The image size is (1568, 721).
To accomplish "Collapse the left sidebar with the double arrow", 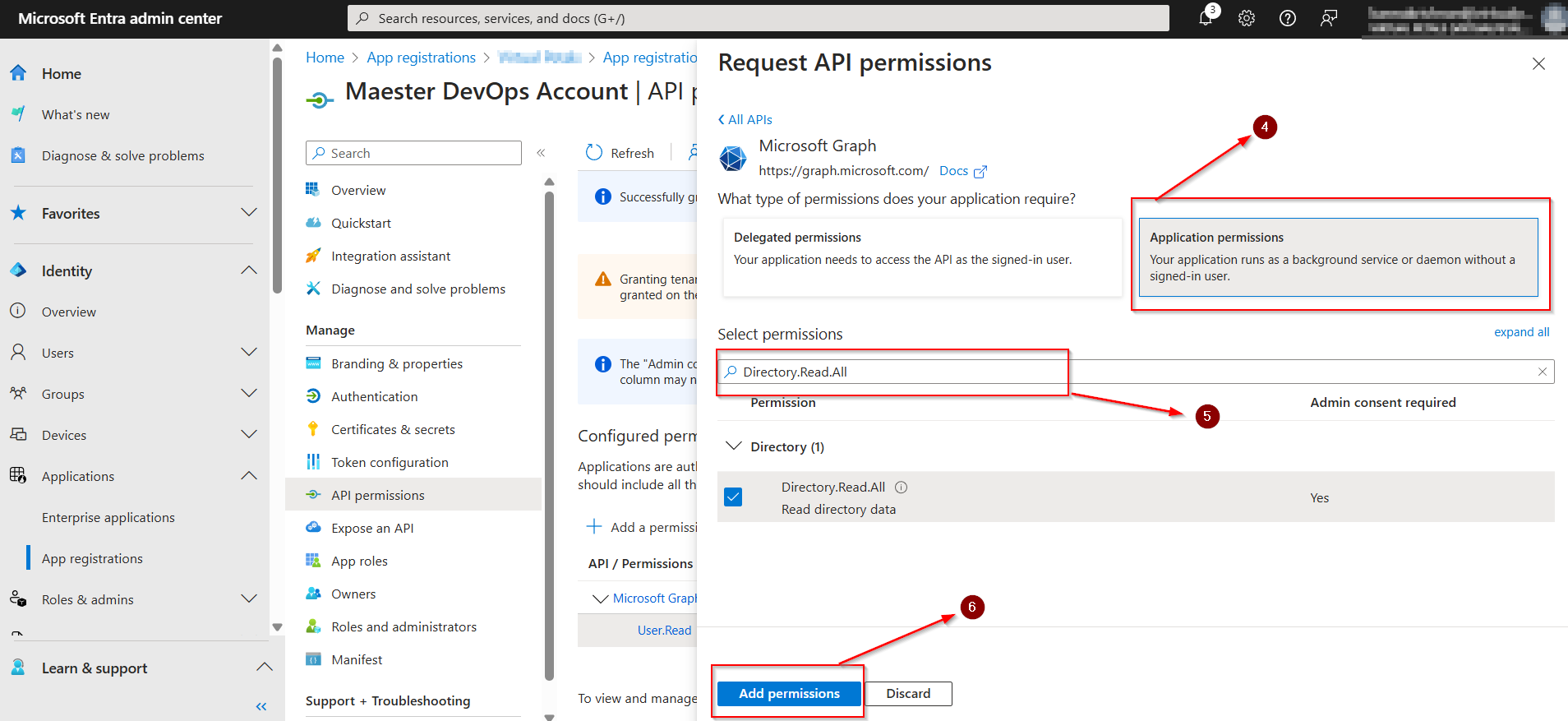I will point(261,706).
